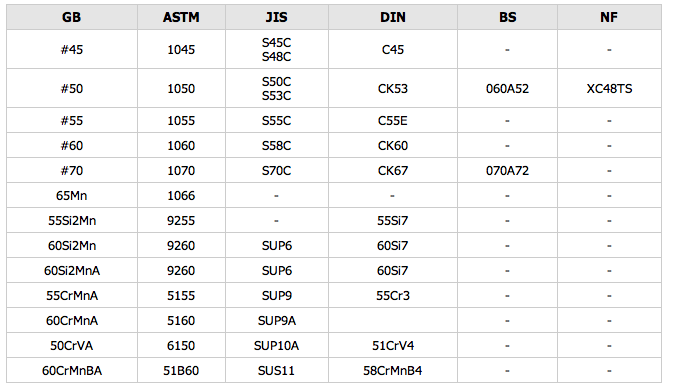The height and width of the screenshot is (390, 677).
Task: Click the 060A52 cell
Action: click(x=507, y=89)
